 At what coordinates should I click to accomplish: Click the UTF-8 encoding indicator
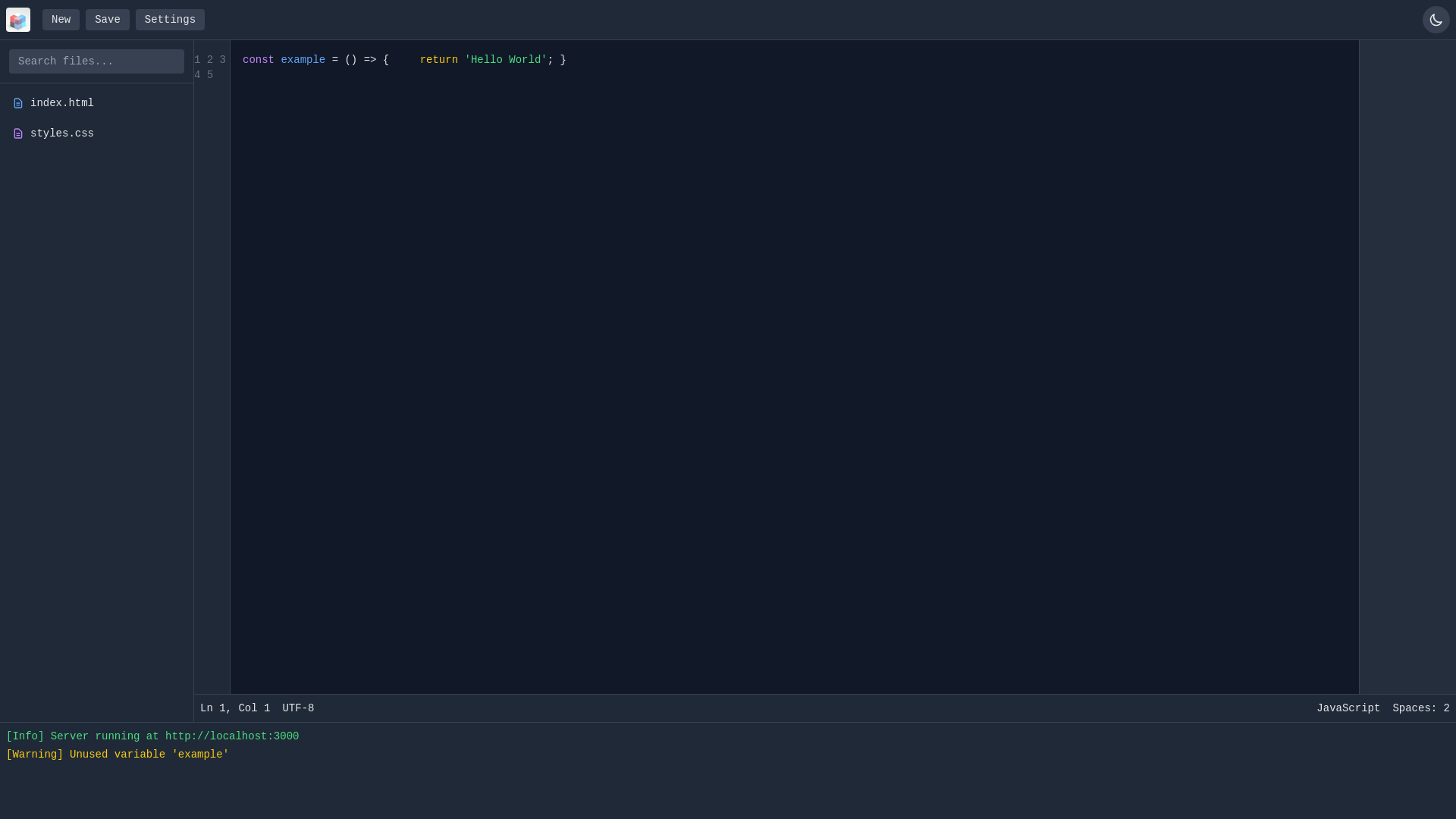[298, 708]
